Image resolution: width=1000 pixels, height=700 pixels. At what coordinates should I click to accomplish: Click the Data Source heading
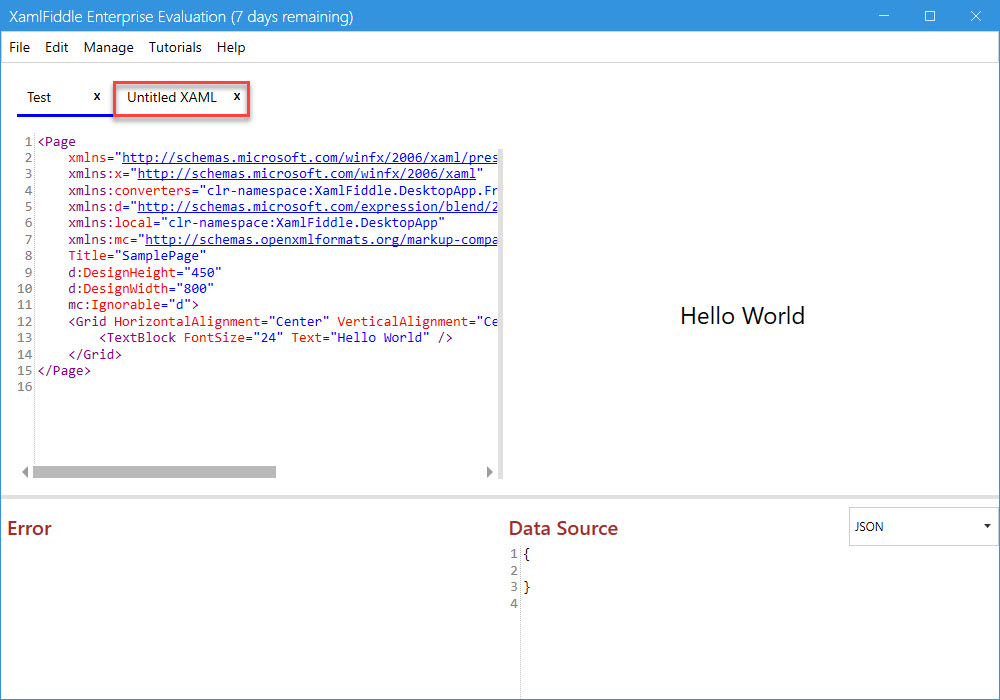coord(563,529)
